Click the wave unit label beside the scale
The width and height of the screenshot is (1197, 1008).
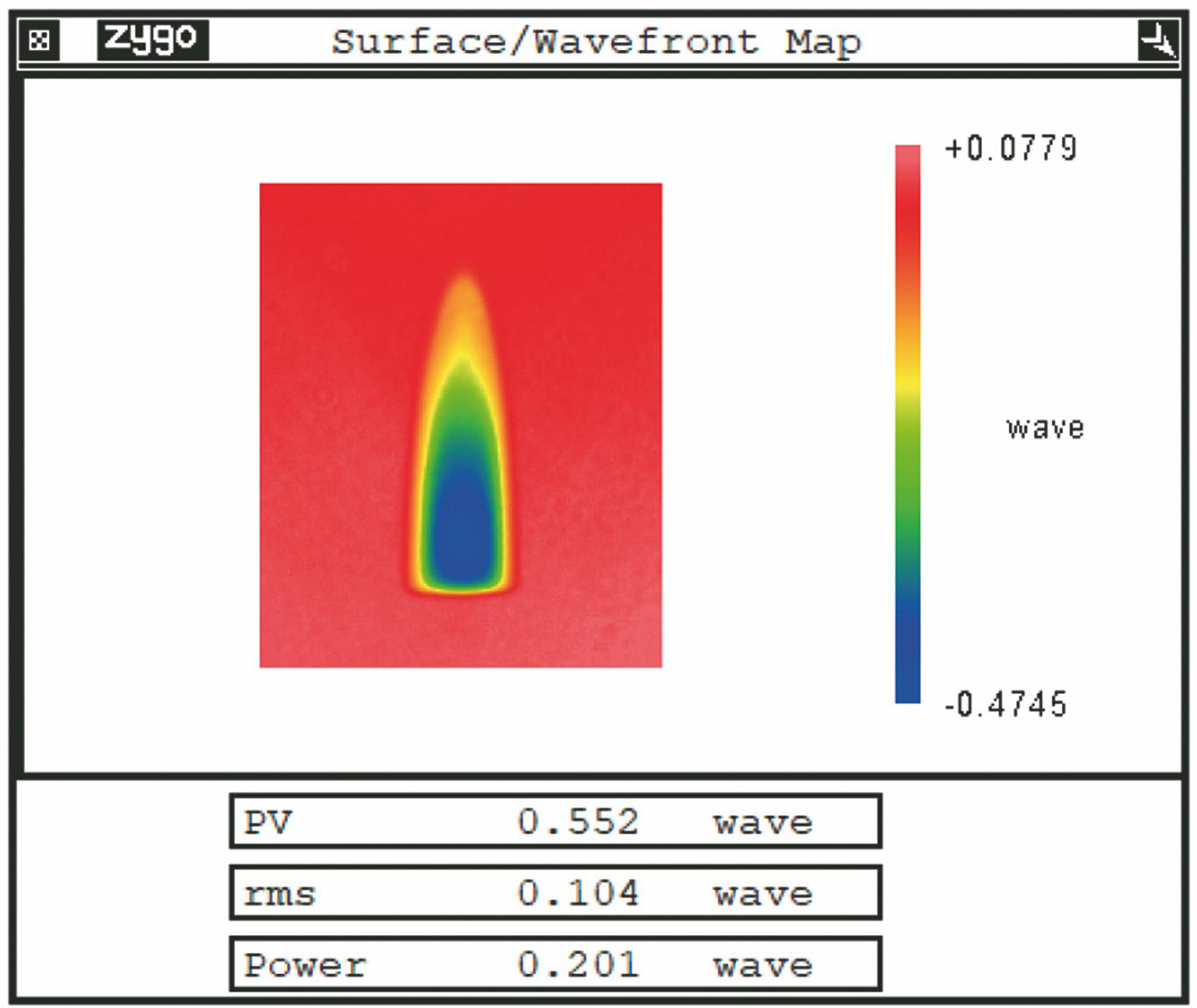tap(1045, 428)
